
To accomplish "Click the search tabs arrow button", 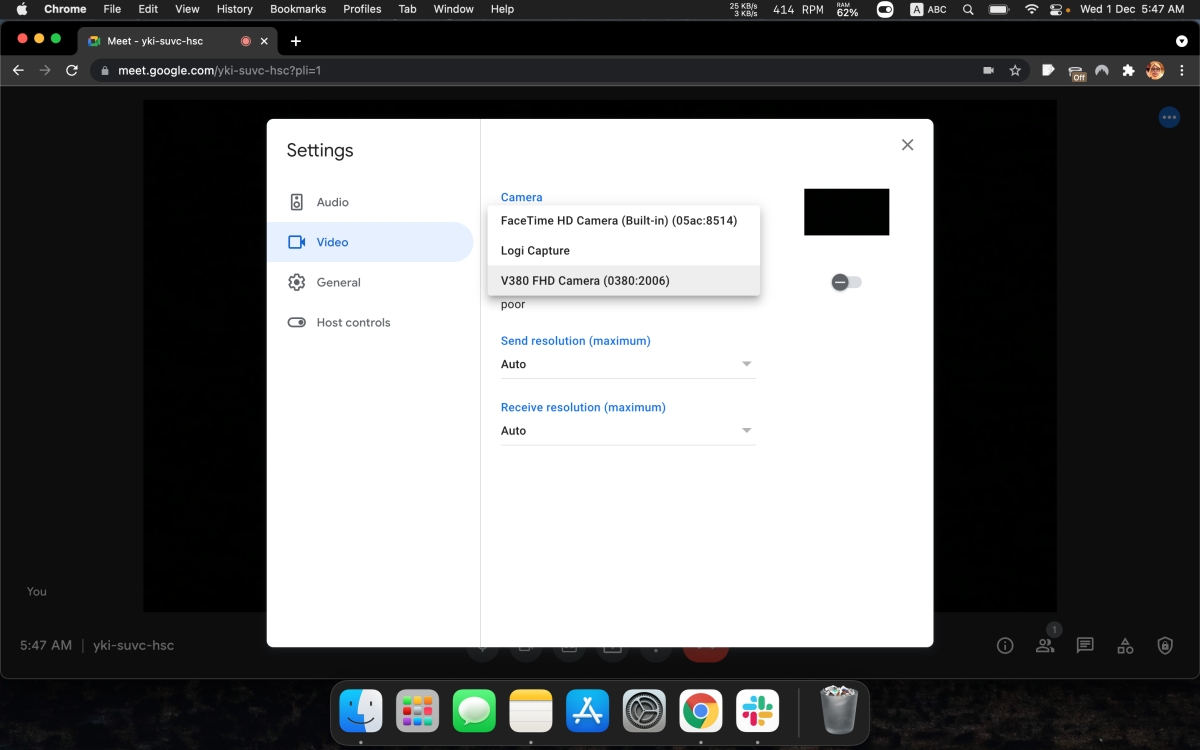I will [x=1181, y=41].
